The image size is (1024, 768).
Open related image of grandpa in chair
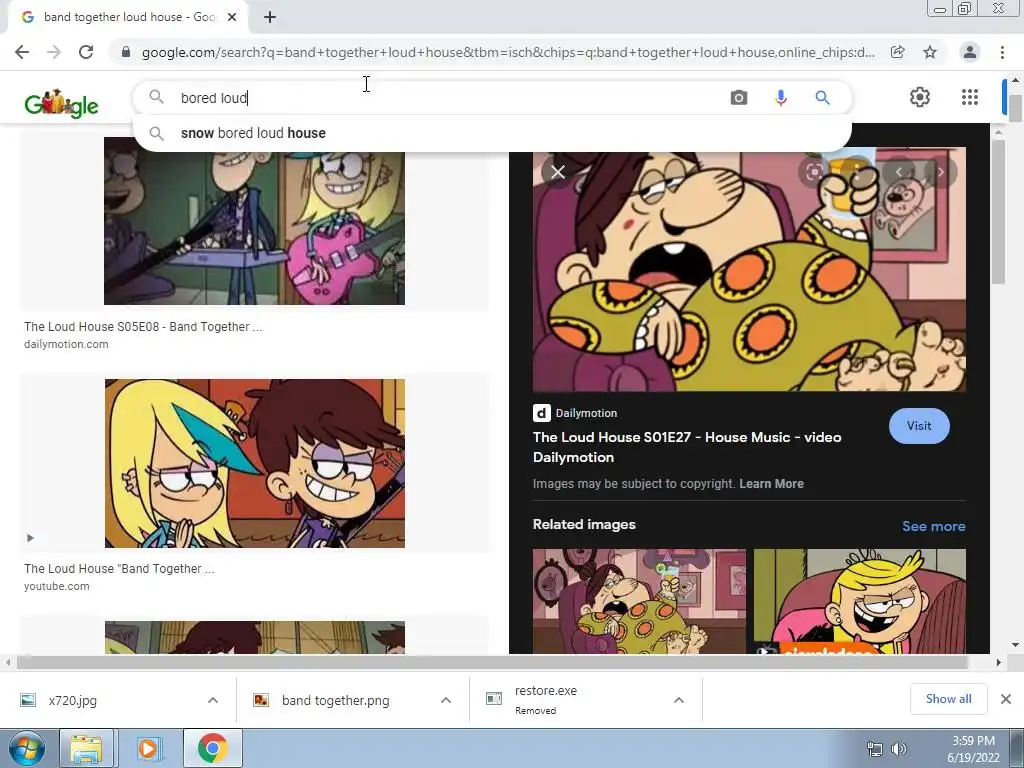point(639,601)
